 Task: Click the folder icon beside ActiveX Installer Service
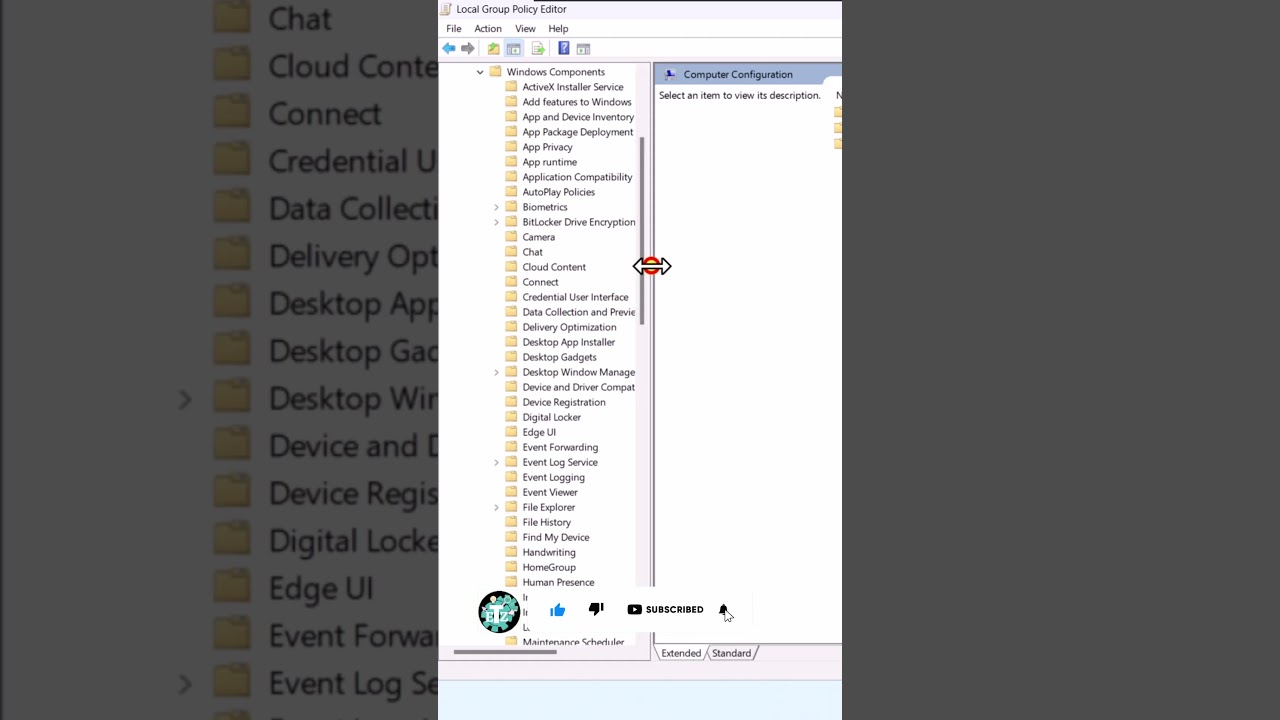tap(511, 87)
